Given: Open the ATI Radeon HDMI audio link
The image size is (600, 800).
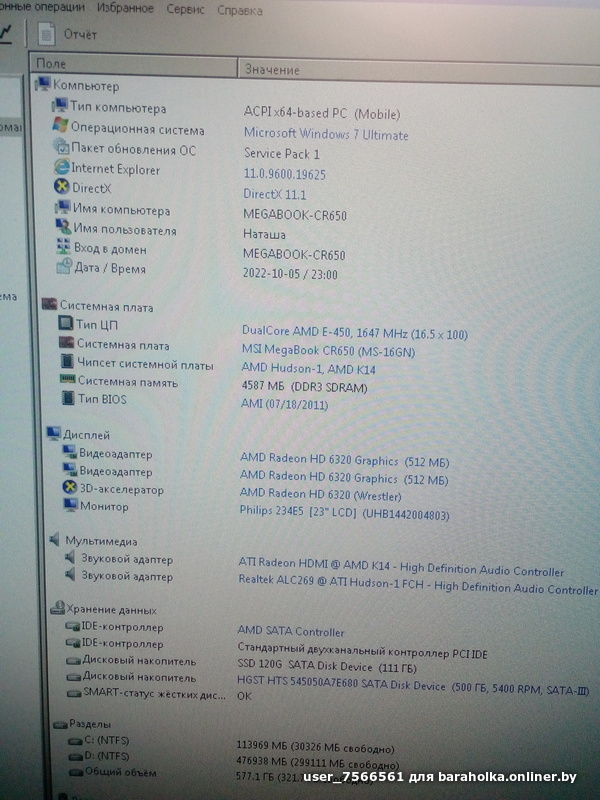Looking at the screenshot, I should click(x=401, y=567).
